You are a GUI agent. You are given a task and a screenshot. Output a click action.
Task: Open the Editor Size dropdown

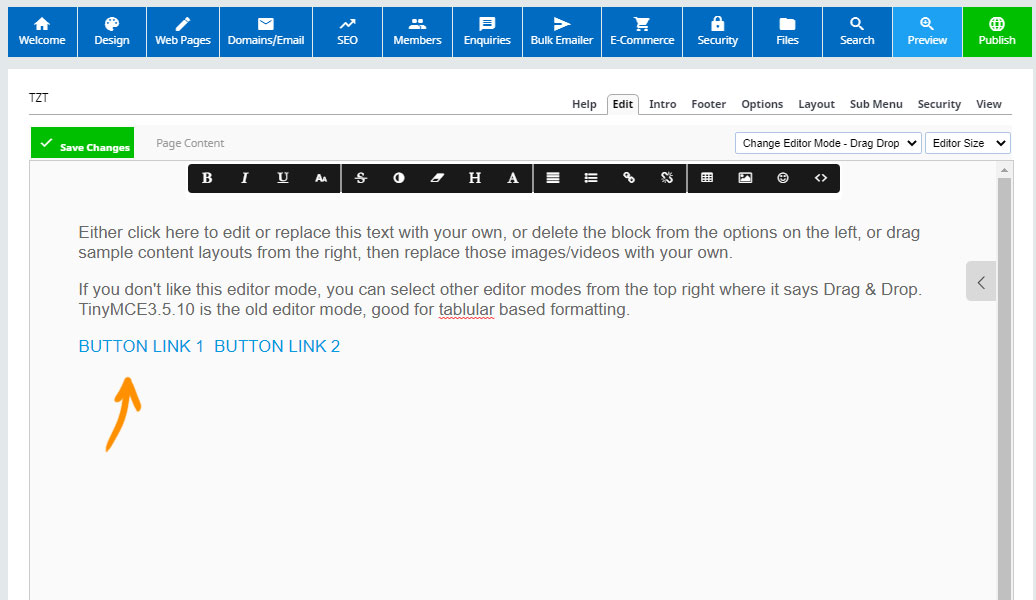(967, 143)
